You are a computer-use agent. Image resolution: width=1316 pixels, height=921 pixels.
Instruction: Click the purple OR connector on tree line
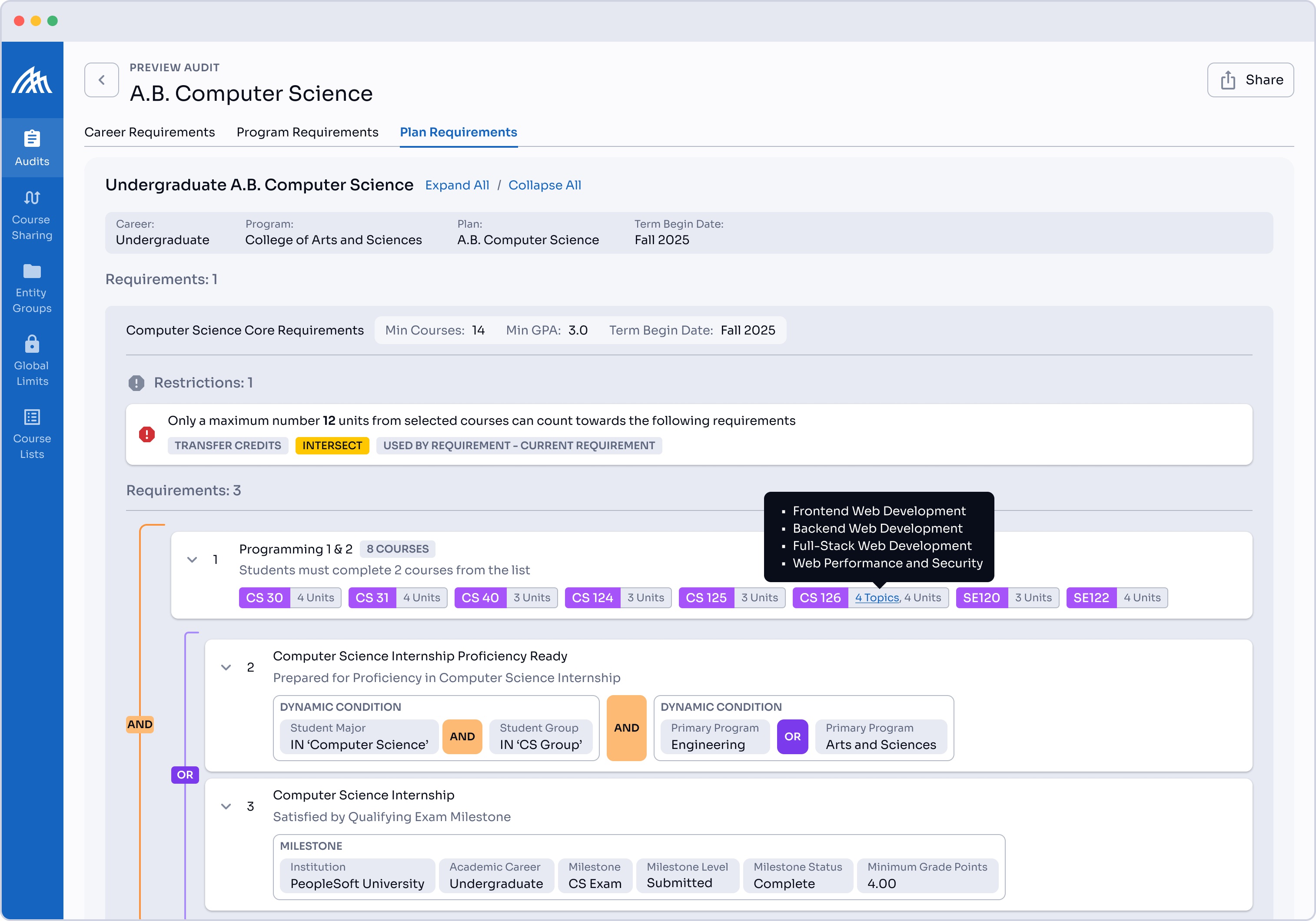pos(185,775)
